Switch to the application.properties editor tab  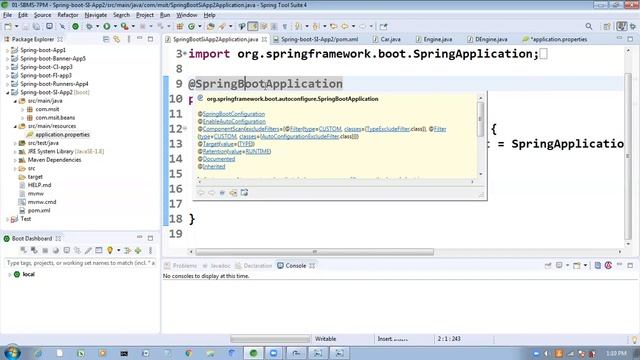pyautogui.click(x=555, y=39)
